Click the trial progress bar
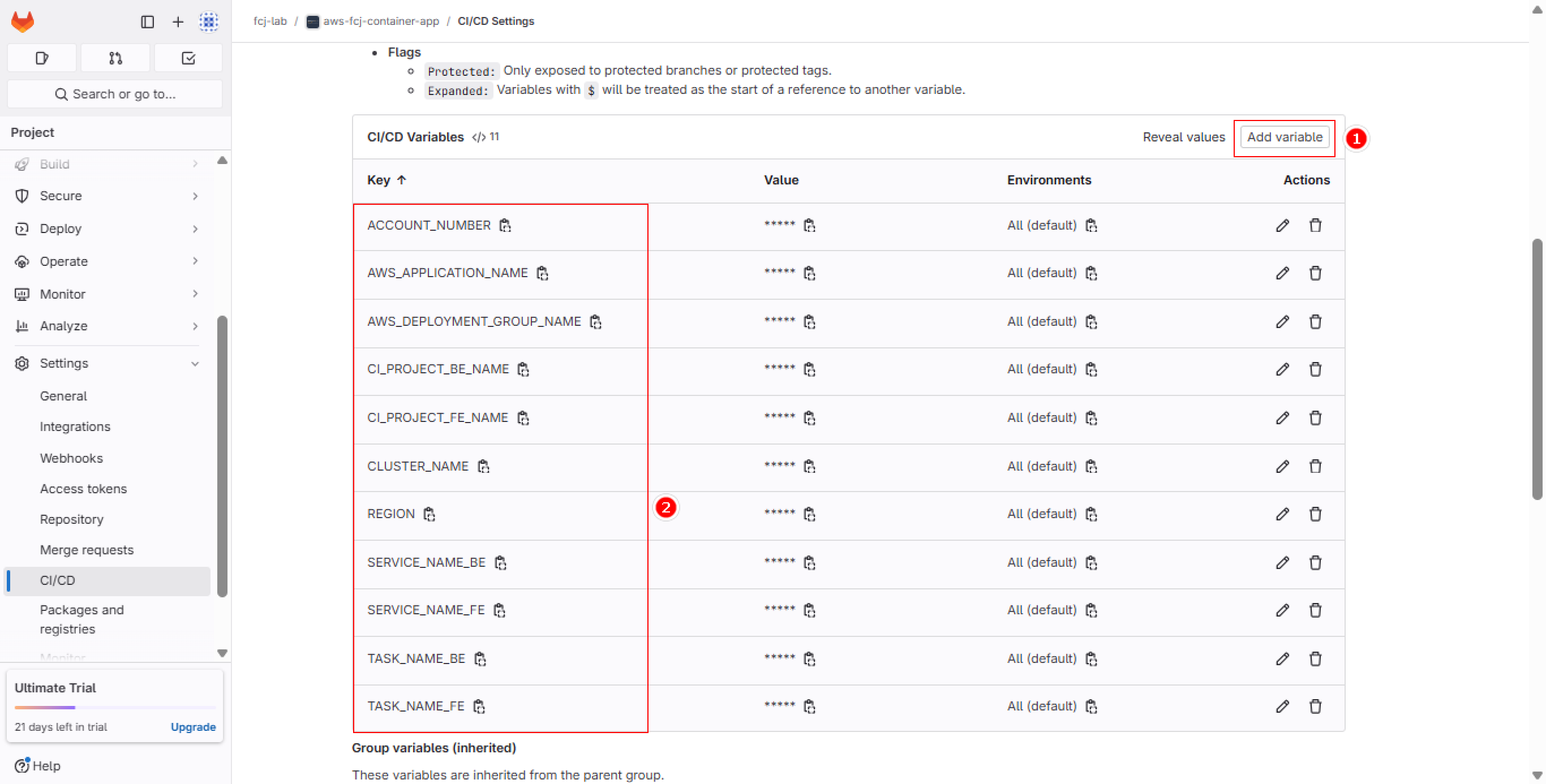Image resolution: width=1546 pixels, height=784 pixels. (x=115, y=708)
